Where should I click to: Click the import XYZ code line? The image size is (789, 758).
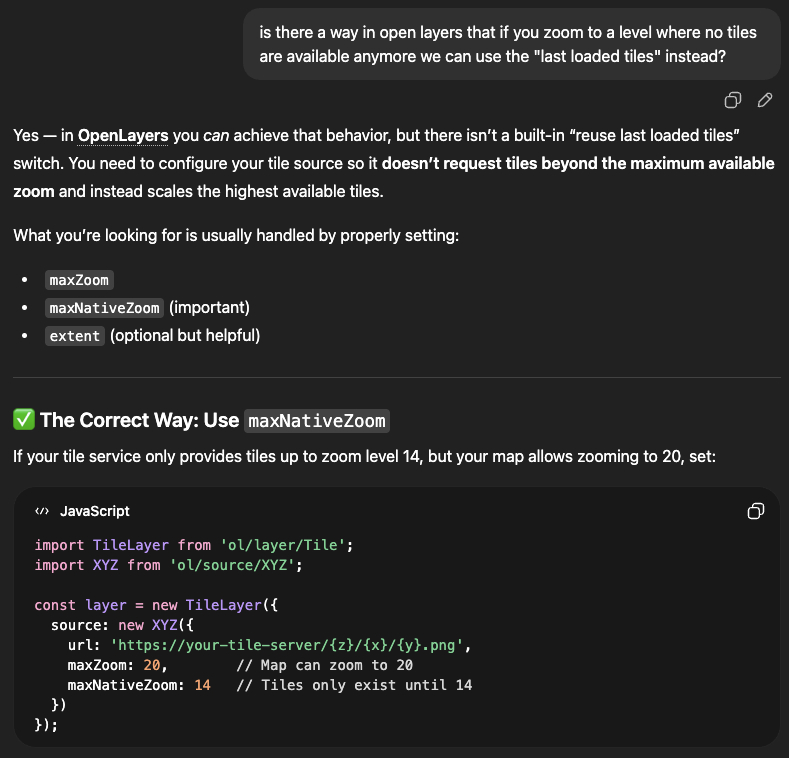(x=168, y=565)
